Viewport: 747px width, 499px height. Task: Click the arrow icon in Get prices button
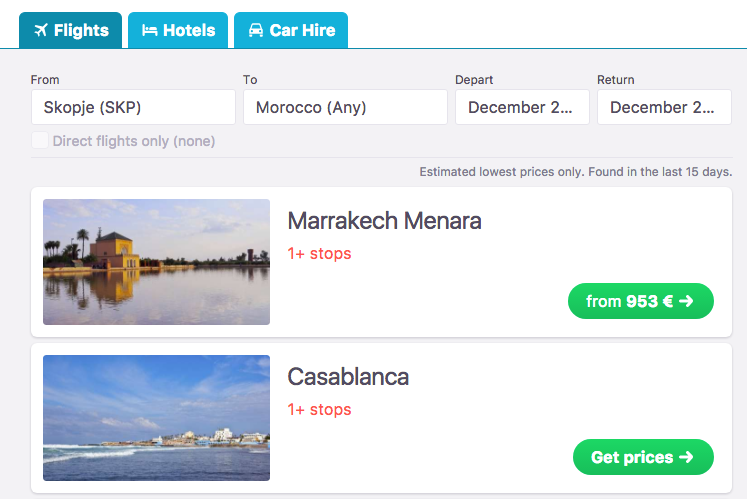point(686,457)
